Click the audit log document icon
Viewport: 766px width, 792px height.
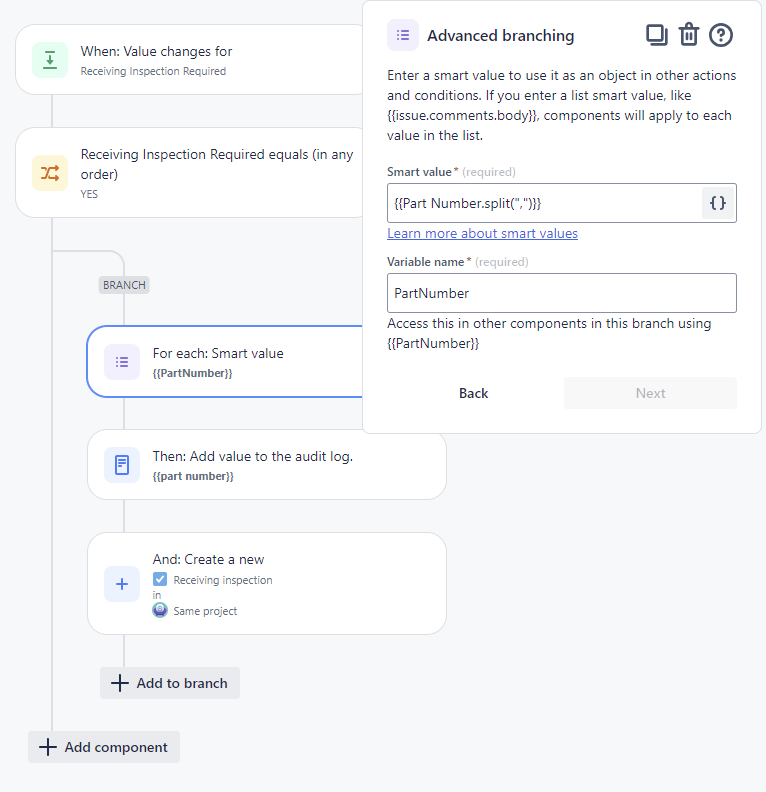122,465
